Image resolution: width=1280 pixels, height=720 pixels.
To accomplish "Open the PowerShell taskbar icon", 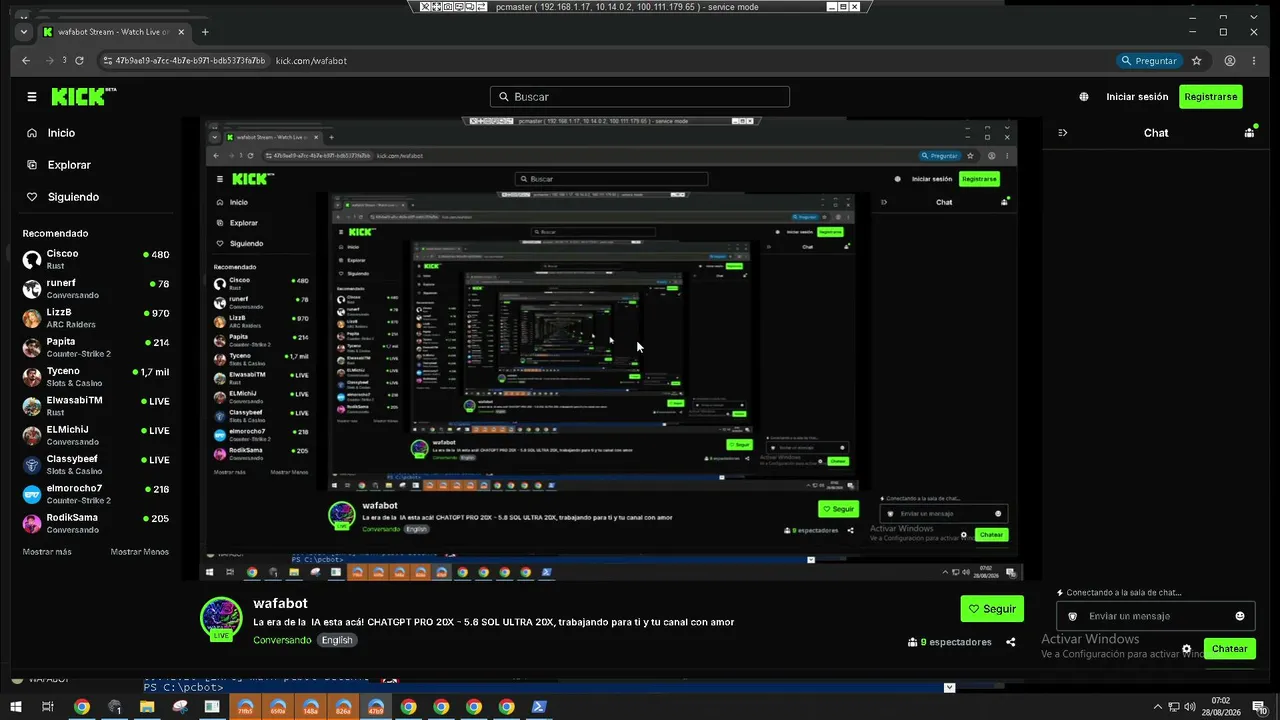I will [538, 707].
